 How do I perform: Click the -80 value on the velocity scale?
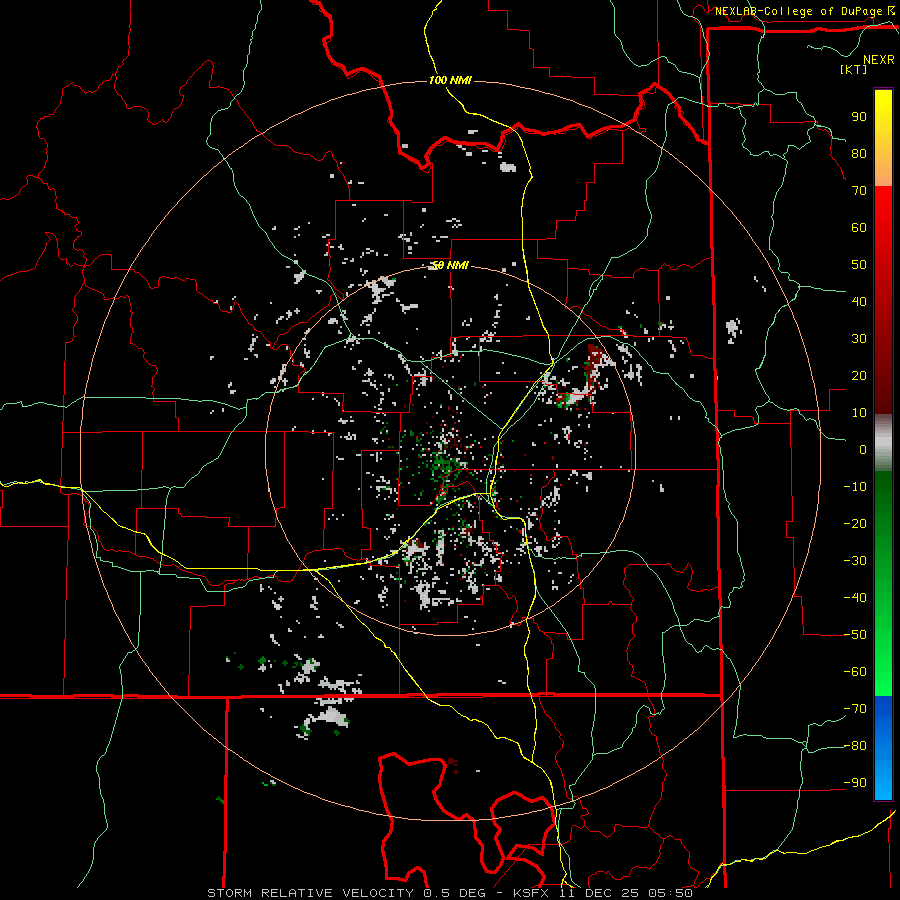coord(855,746)
